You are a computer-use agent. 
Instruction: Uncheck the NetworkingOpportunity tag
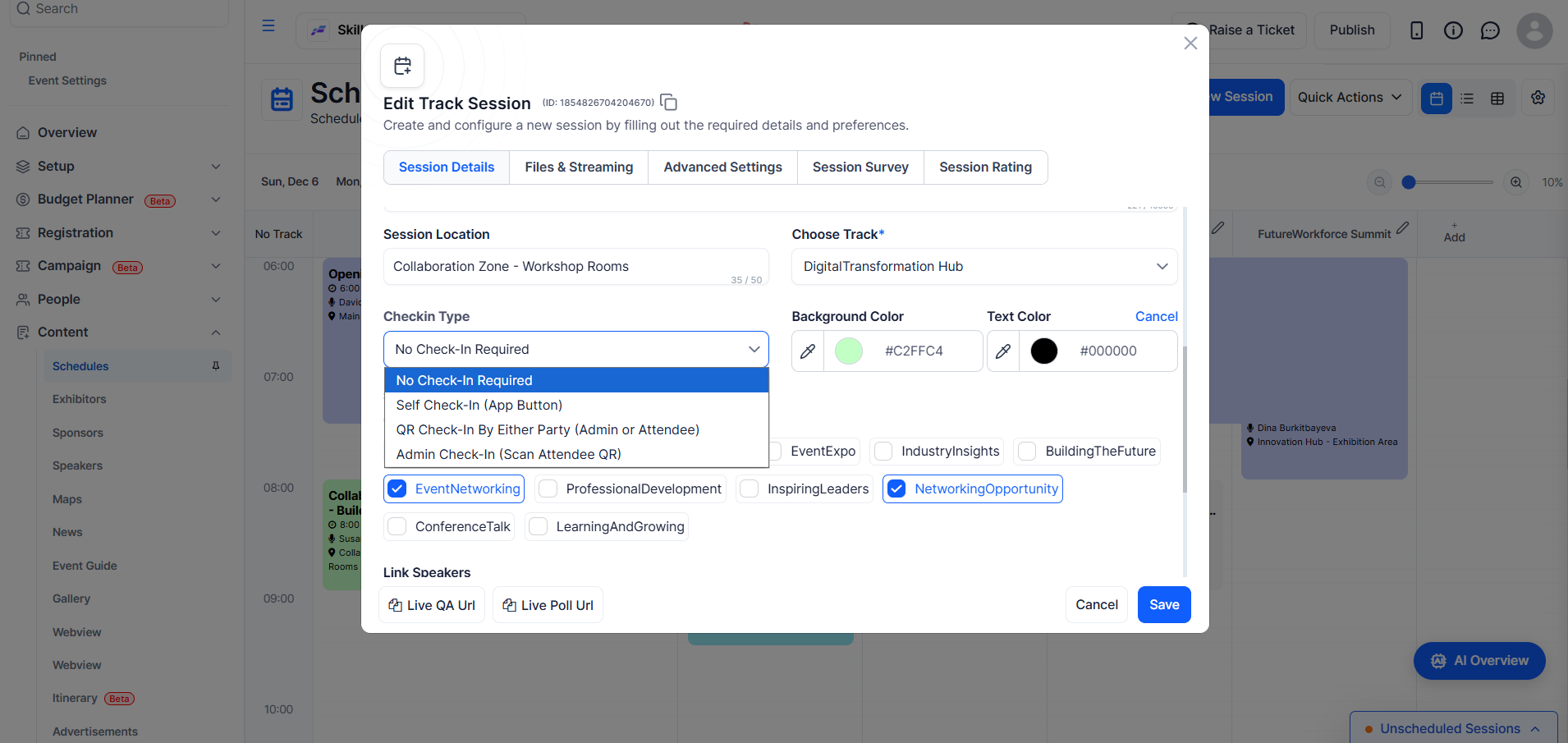[x=896, y=489]
